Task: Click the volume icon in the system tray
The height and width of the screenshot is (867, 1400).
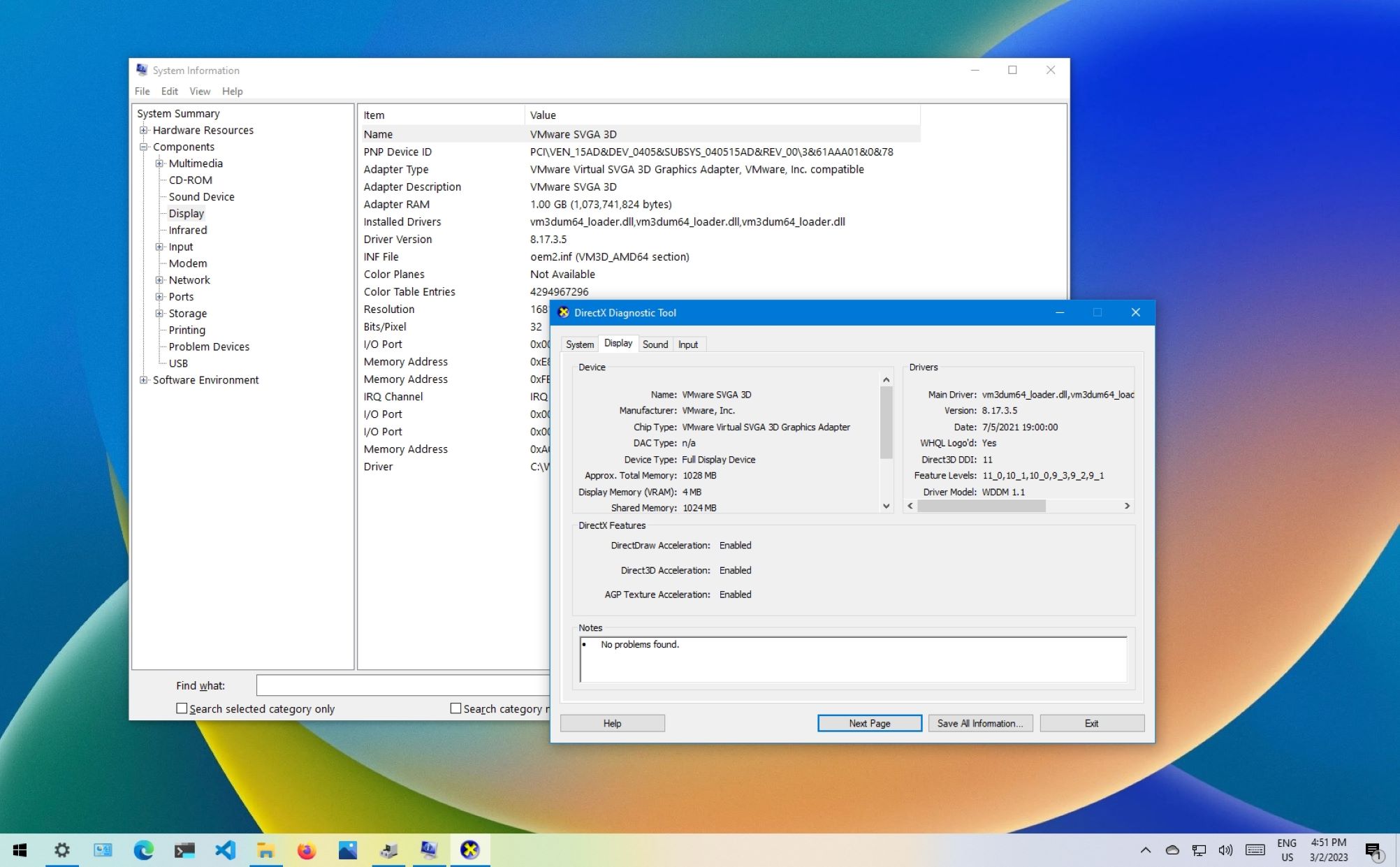Action: coord(1225,850)
